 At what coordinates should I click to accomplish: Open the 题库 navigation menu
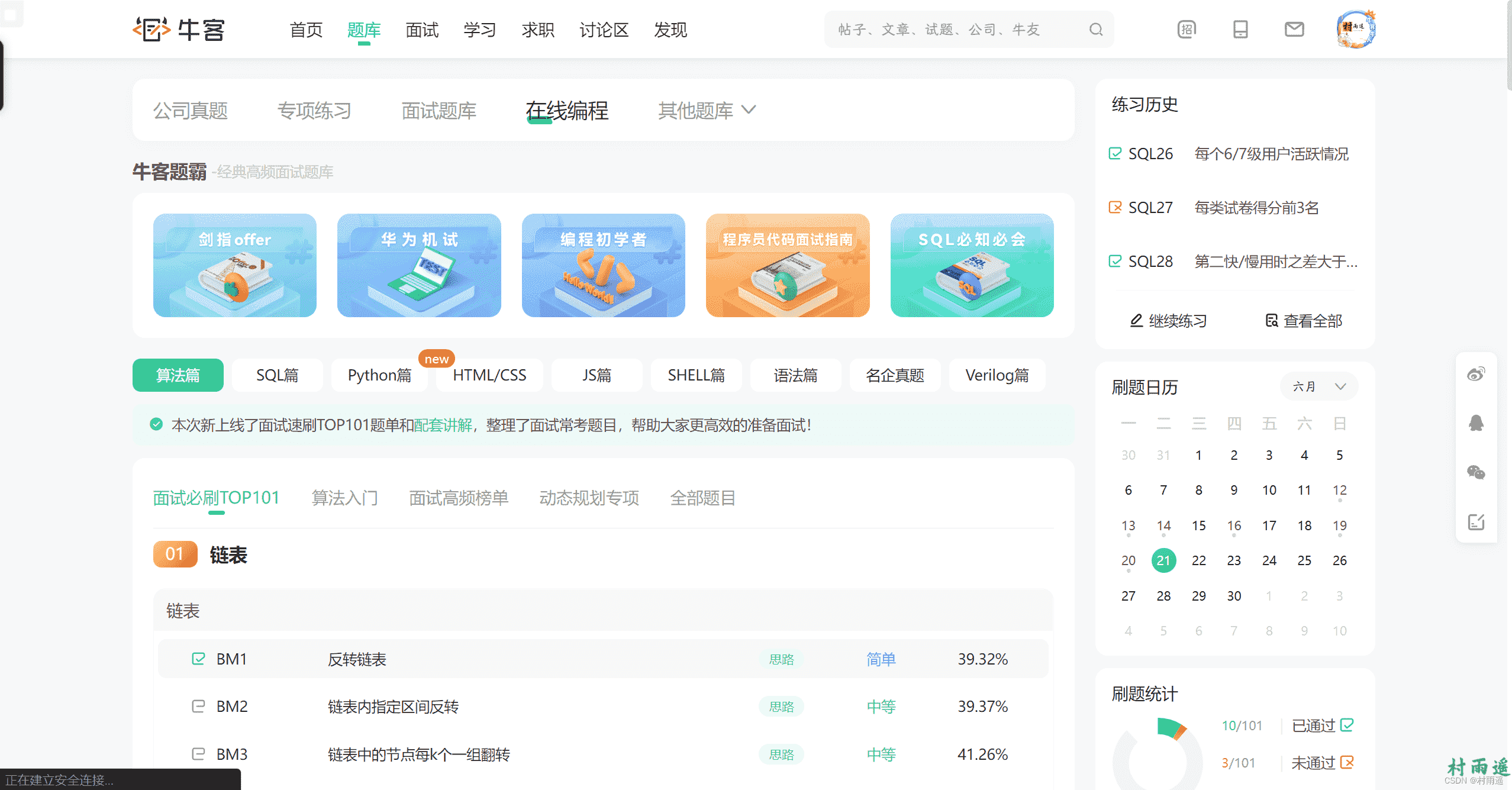(x=363, y=30)
